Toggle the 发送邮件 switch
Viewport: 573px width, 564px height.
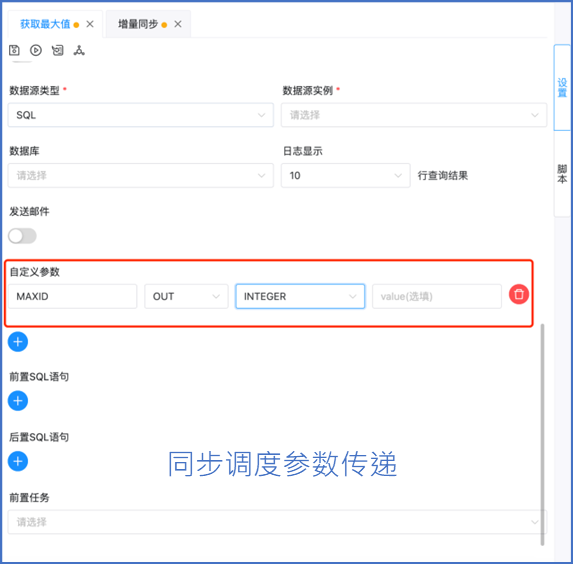pos(22,236)
